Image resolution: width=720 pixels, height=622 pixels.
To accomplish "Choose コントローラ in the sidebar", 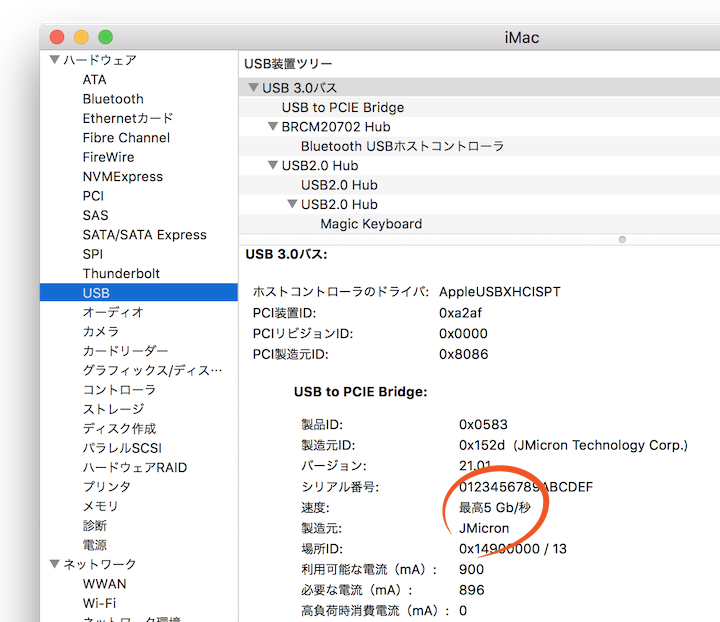I will click(119, 390).
